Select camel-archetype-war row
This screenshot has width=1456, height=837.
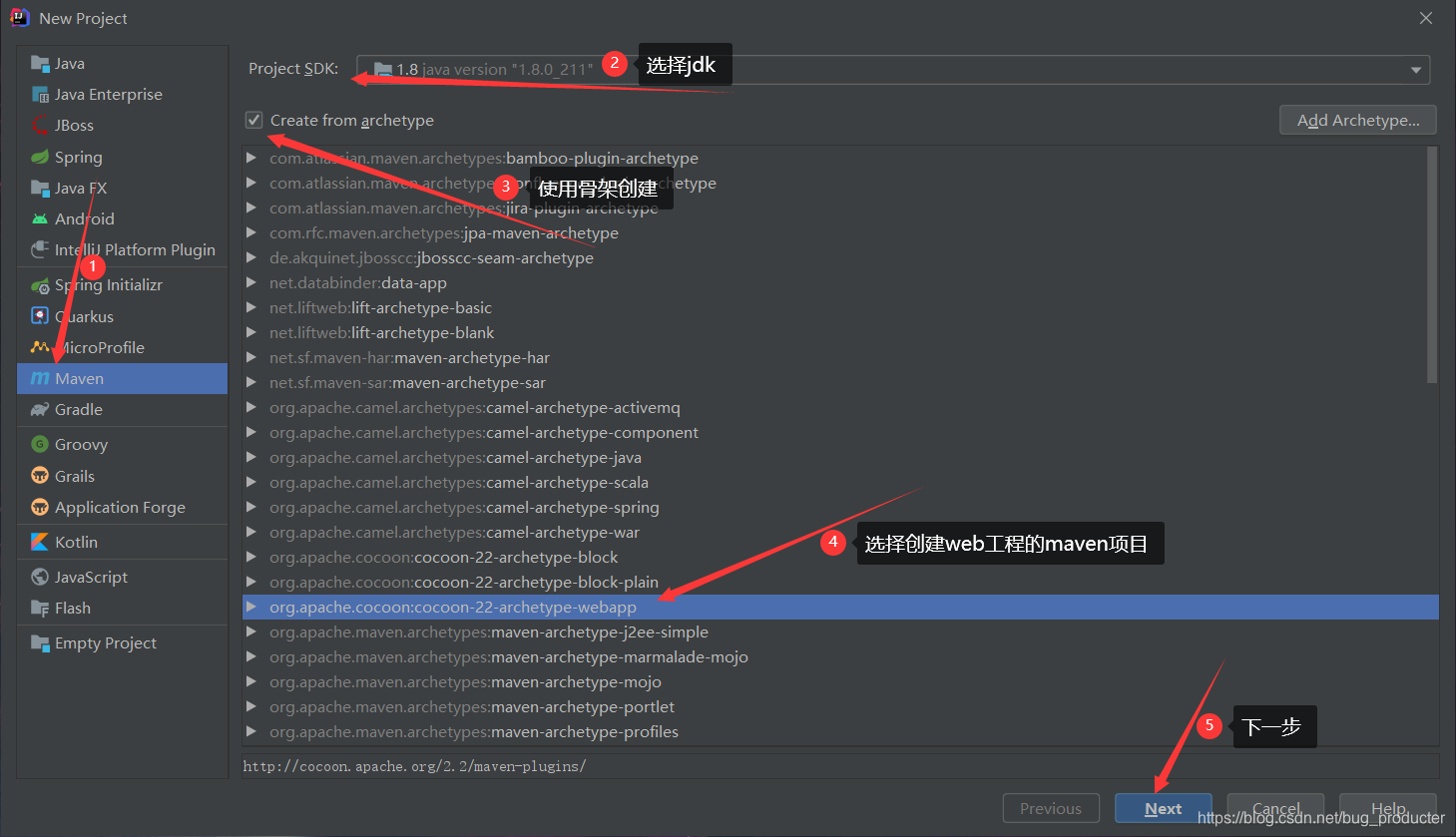tap(840, 532)
